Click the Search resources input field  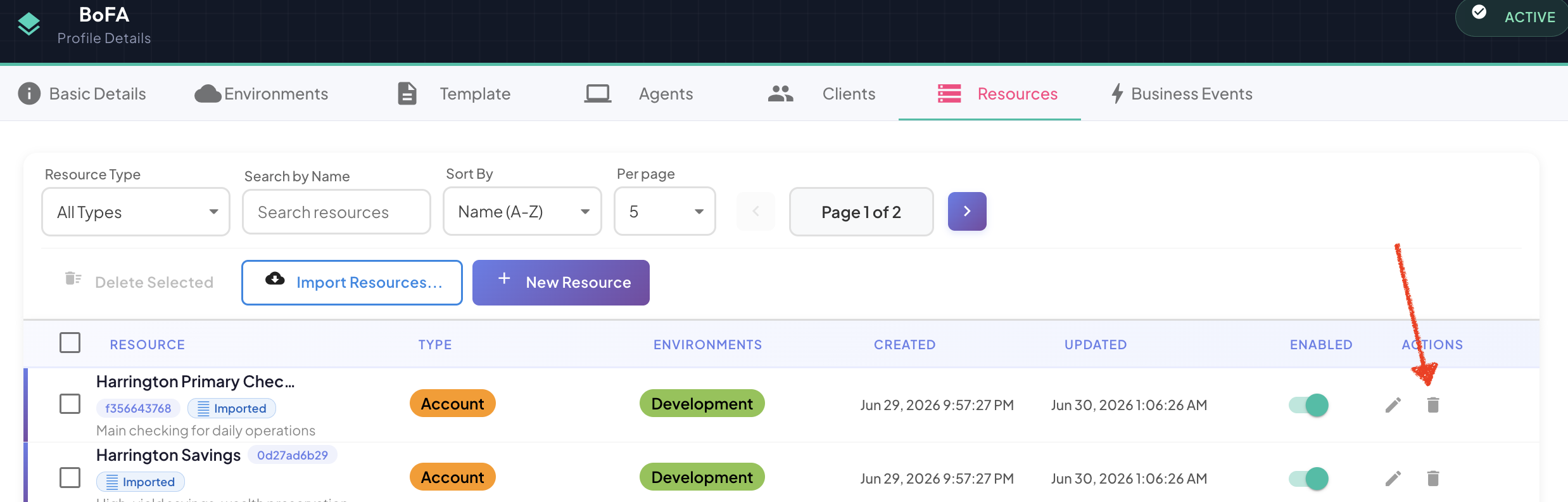point(336,212)
